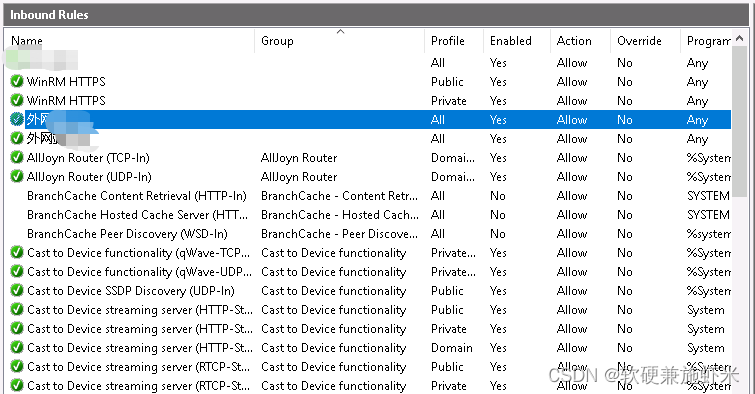Click the sort arrow above the Group column
The height and width of the screenshot is (394, 755).
(340, 32)
